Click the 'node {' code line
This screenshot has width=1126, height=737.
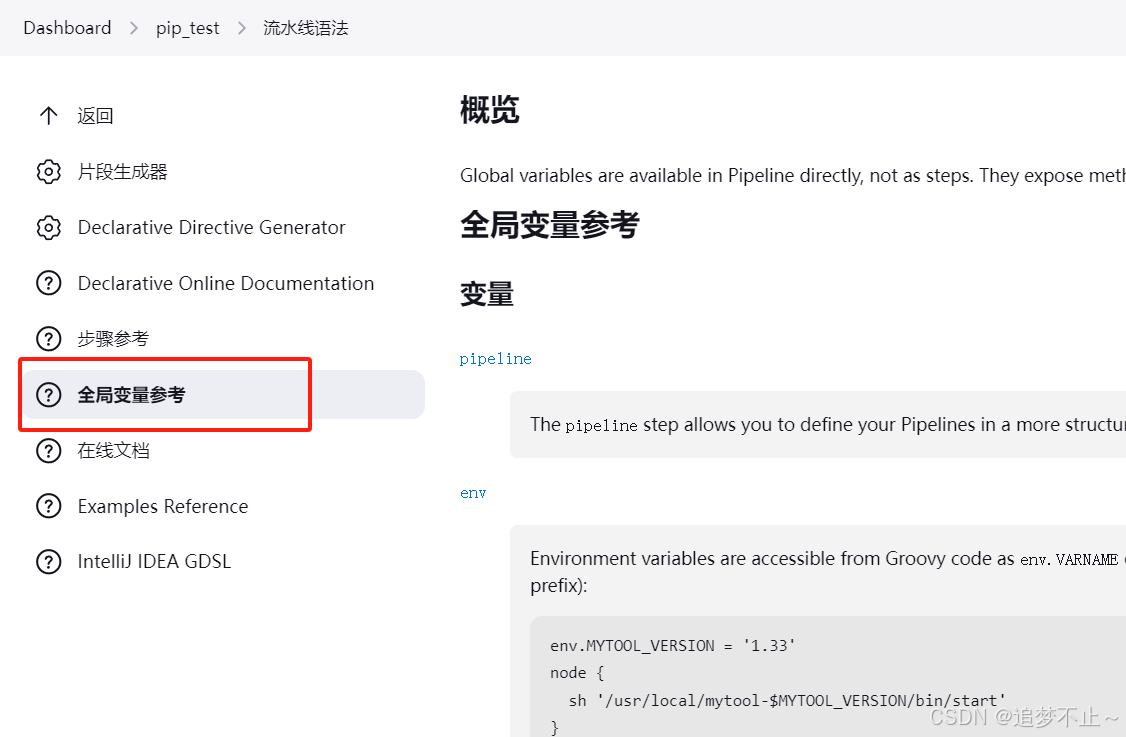pos(577,672)
